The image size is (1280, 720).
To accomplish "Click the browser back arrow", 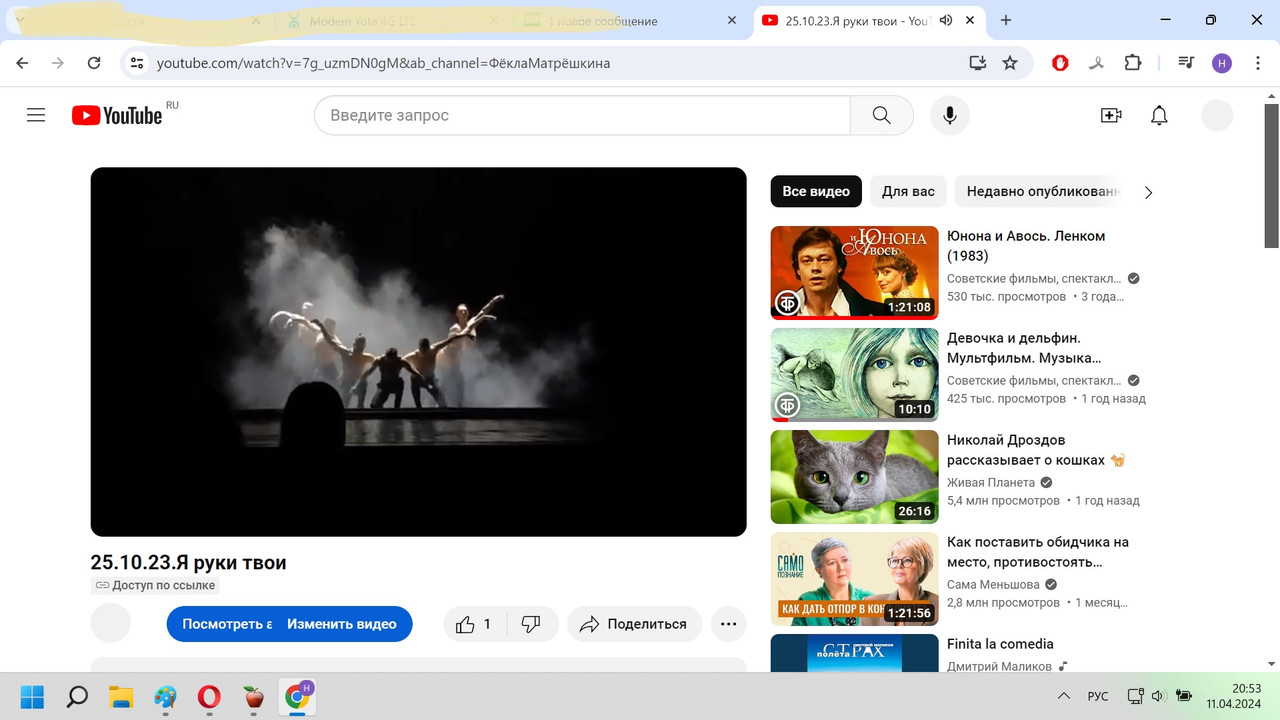I will click(x=22, y=63).
